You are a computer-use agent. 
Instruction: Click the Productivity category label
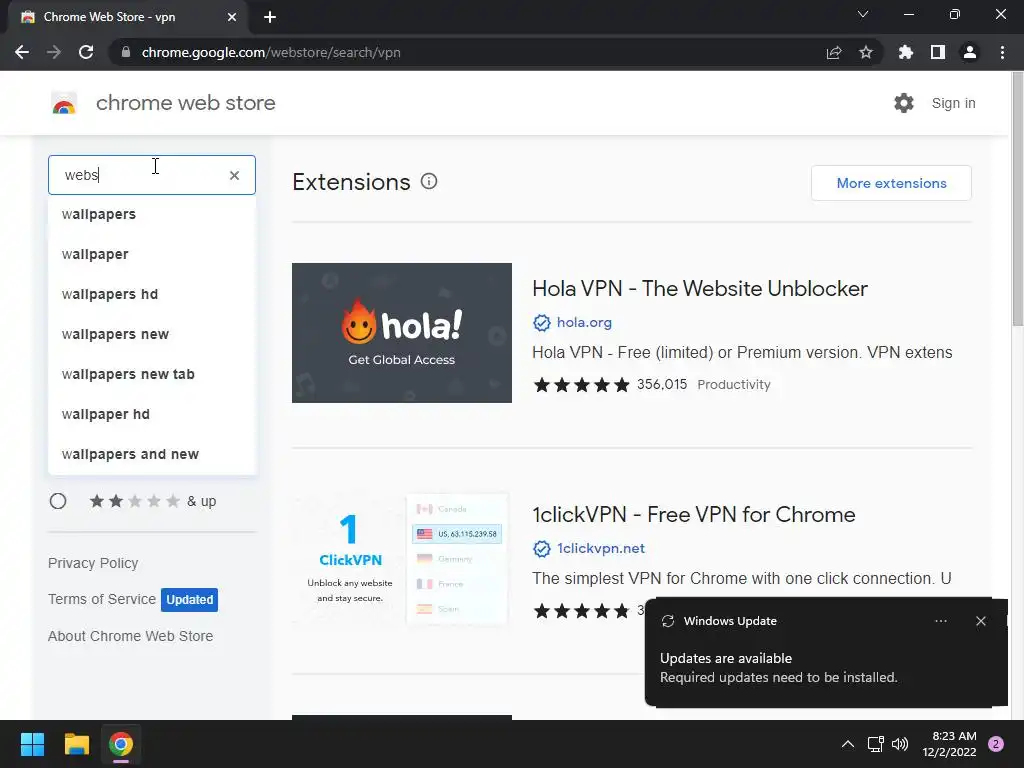tap(733, 385)
